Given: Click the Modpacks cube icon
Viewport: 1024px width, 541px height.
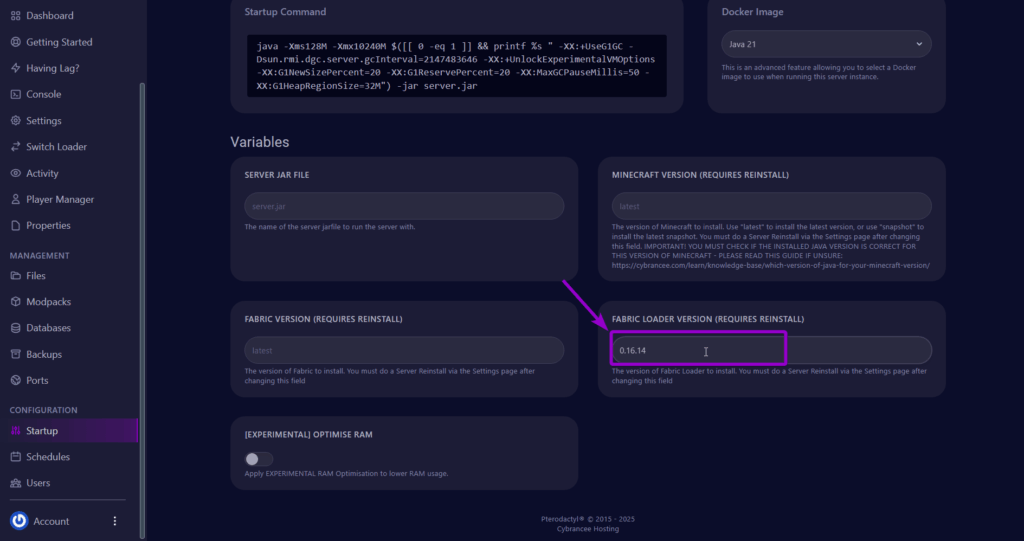Looking at the screenshot, I should (x=16, y=302).
